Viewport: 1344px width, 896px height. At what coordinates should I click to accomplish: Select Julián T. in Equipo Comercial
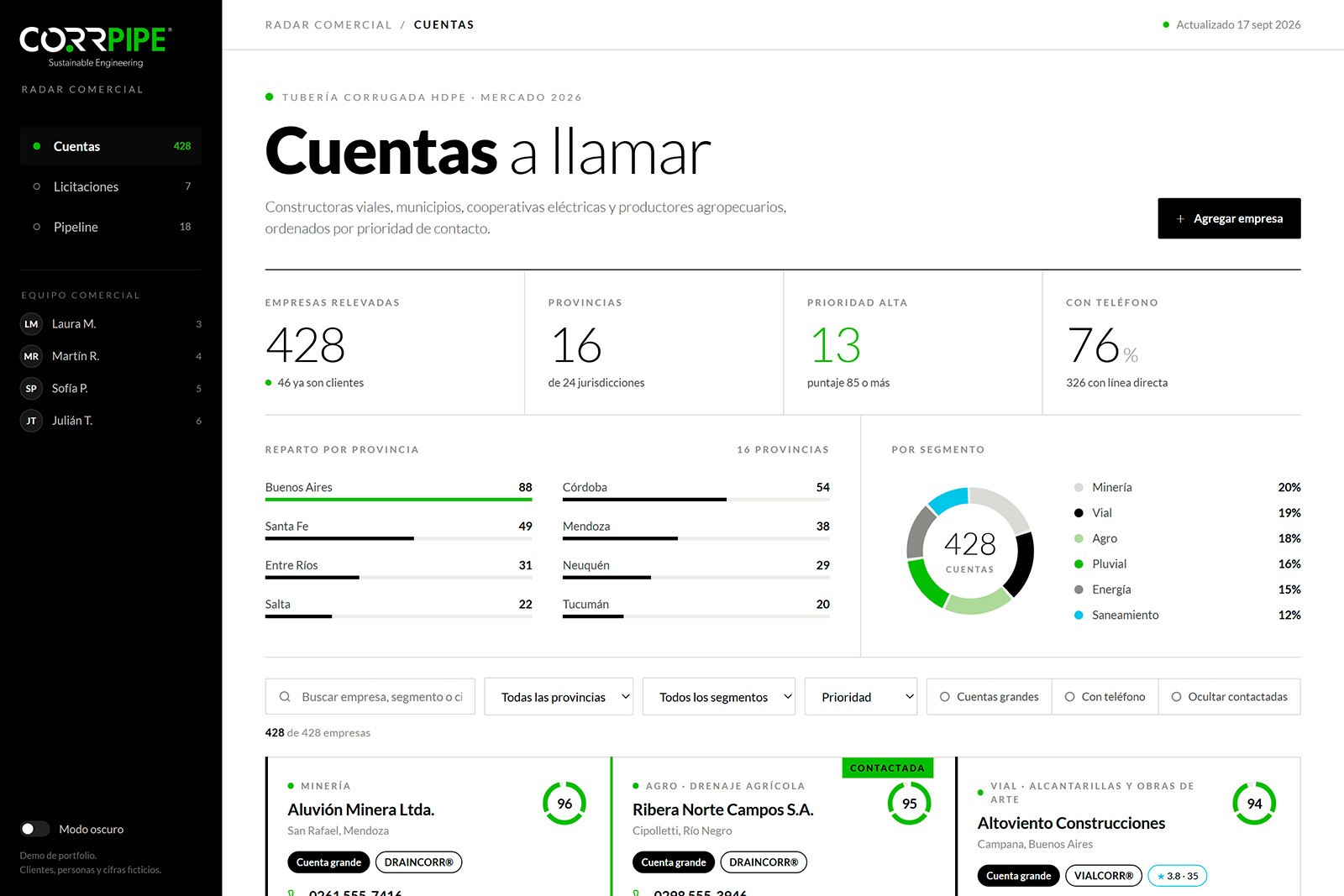(111, 421)
